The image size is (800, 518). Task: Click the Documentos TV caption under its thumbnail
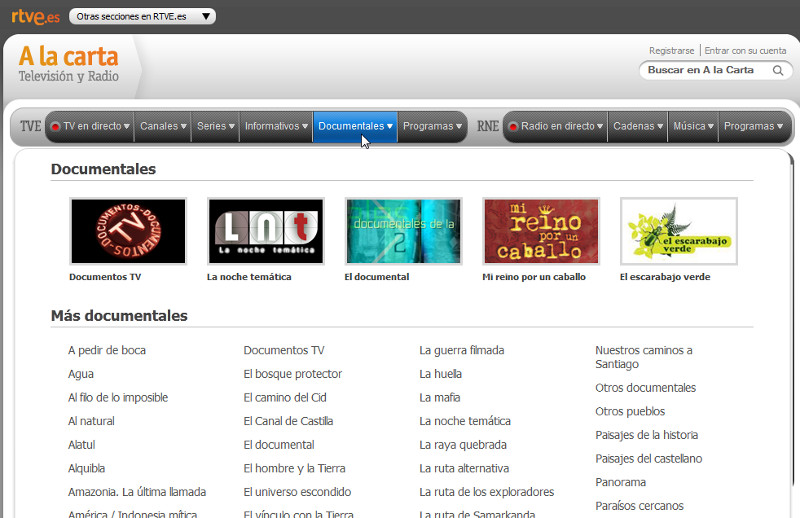[105, 277]
